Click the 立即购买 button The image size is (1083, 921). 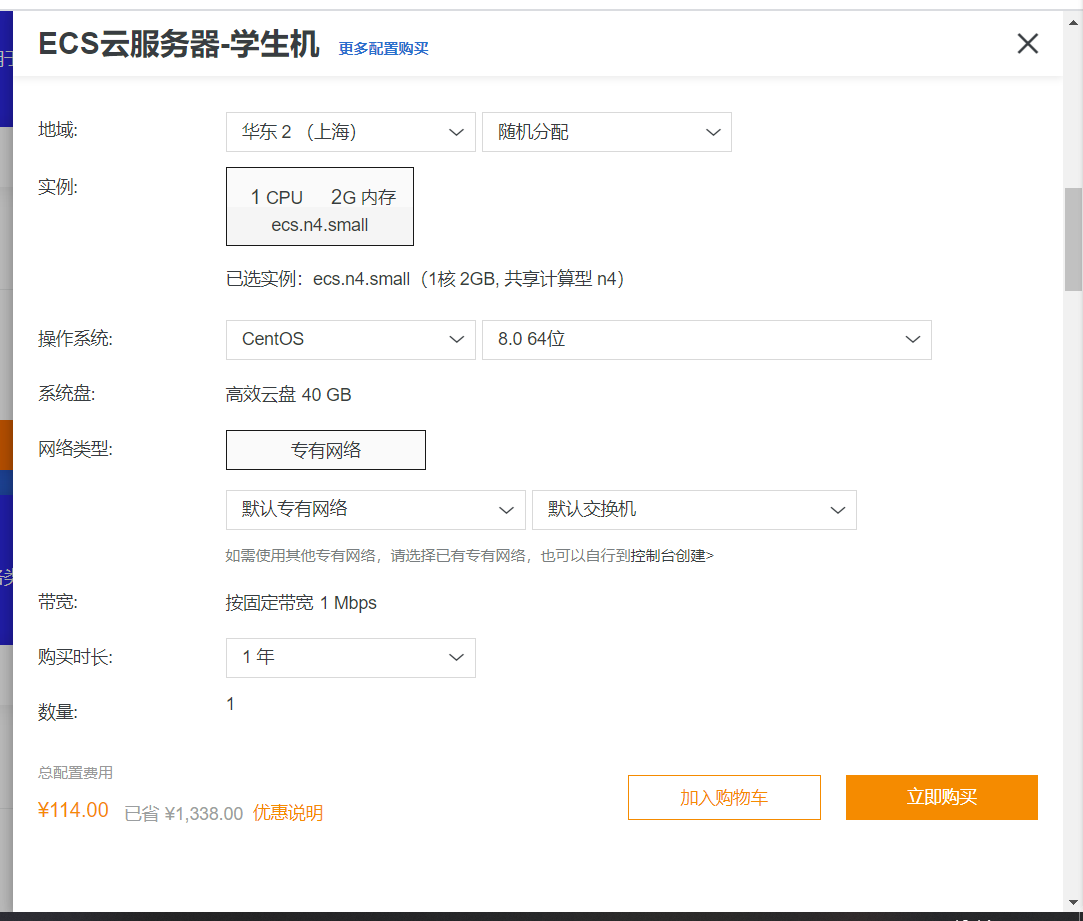click(941, 797)
